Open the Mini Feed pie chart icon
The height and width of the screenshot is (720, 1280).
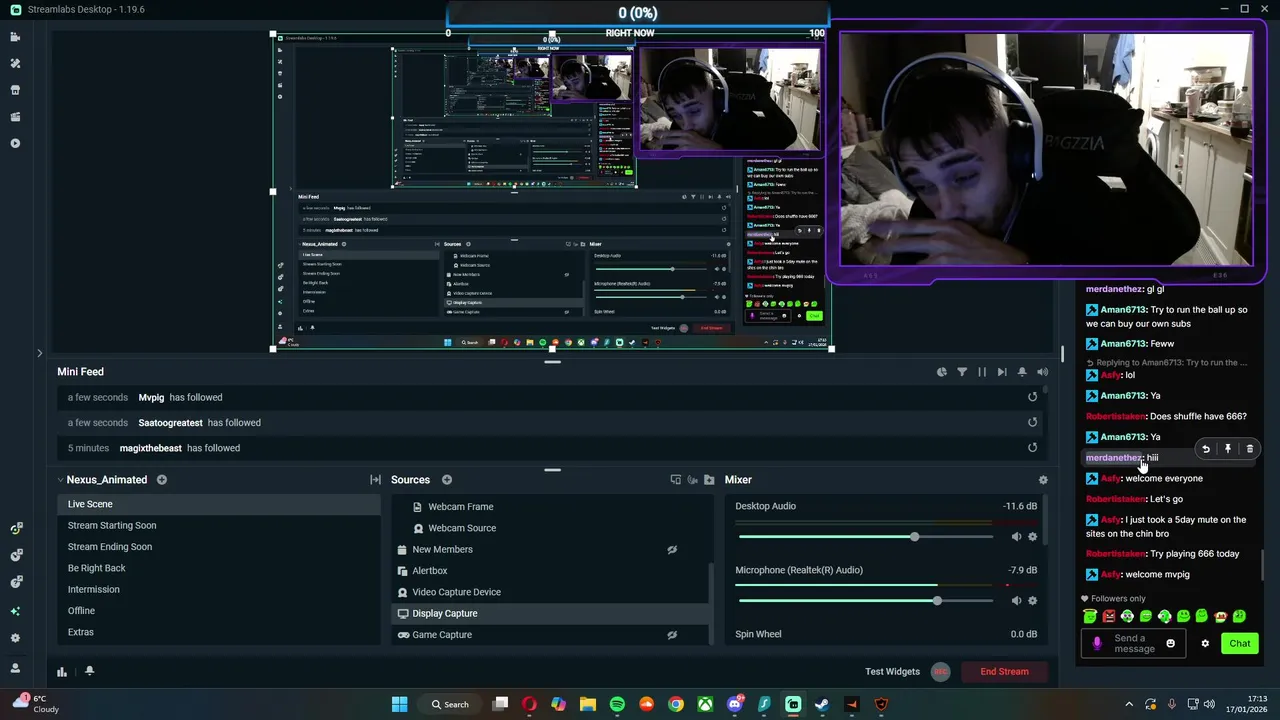(942, 372)
